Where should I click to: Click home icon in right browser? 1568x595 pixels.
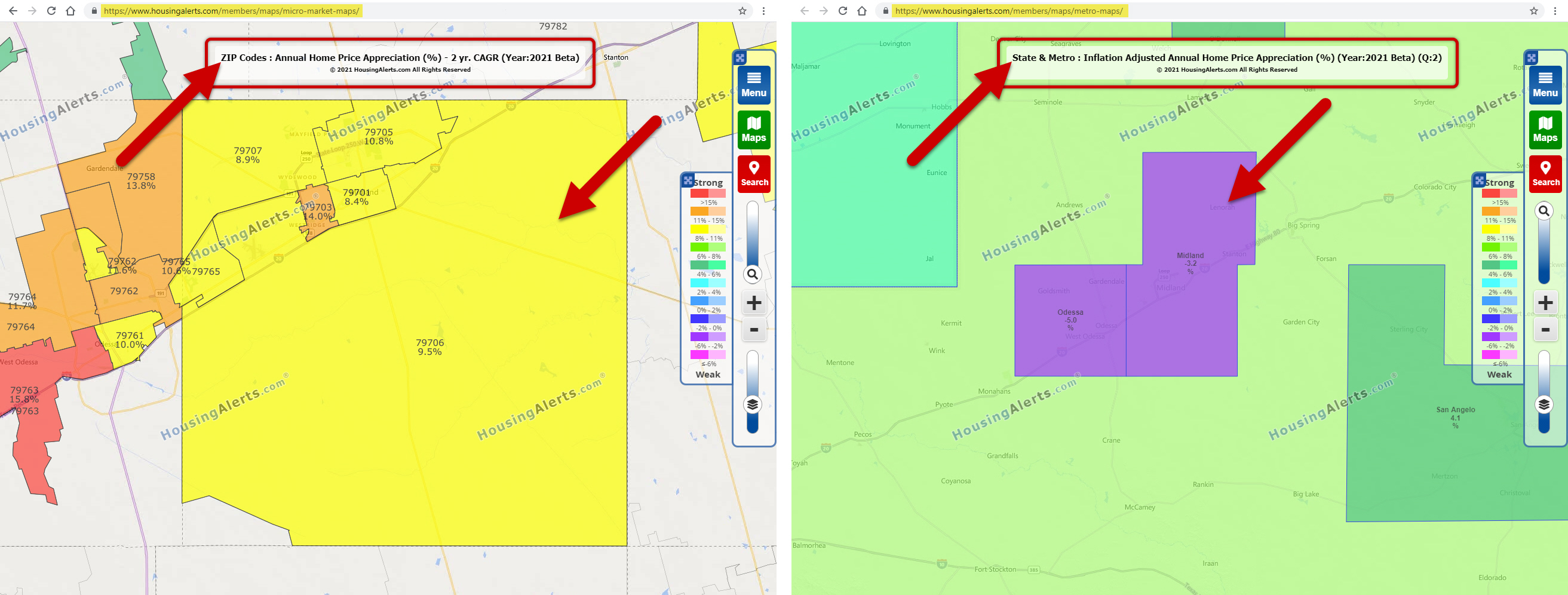point(862,11)
